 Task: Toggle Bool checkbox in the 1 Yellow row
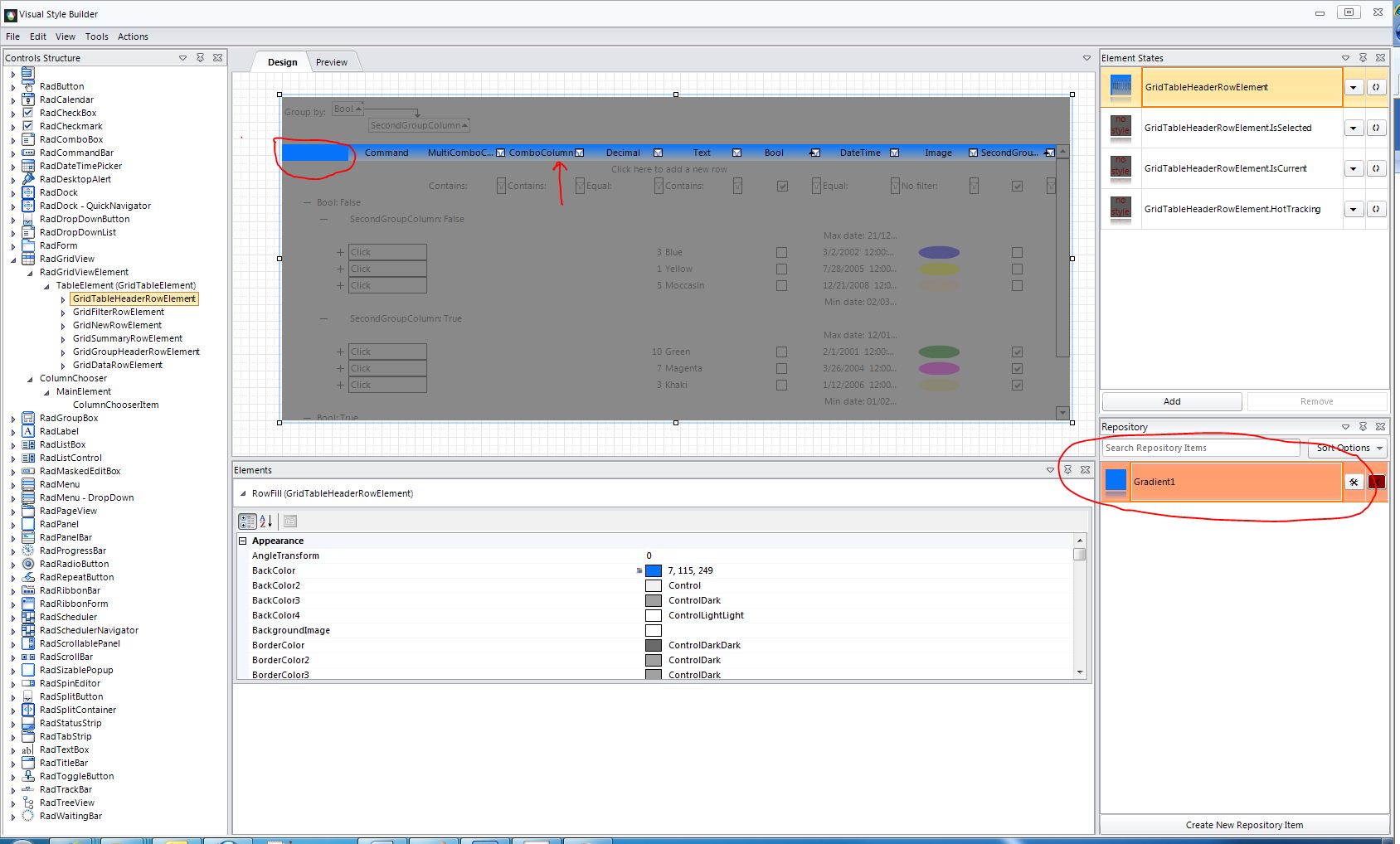click(781, 269)
